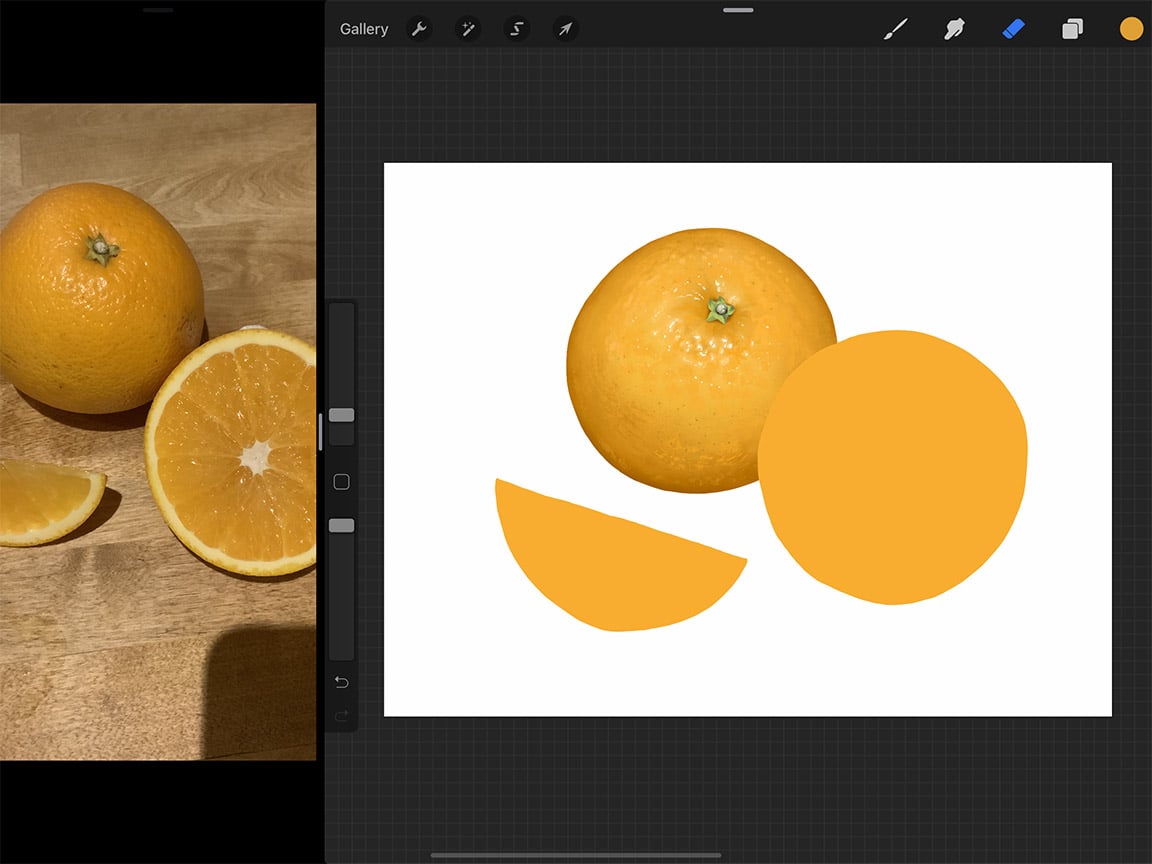Open the sidebar Modify square button
1152x864 pixels.
[x=341, y=481]
